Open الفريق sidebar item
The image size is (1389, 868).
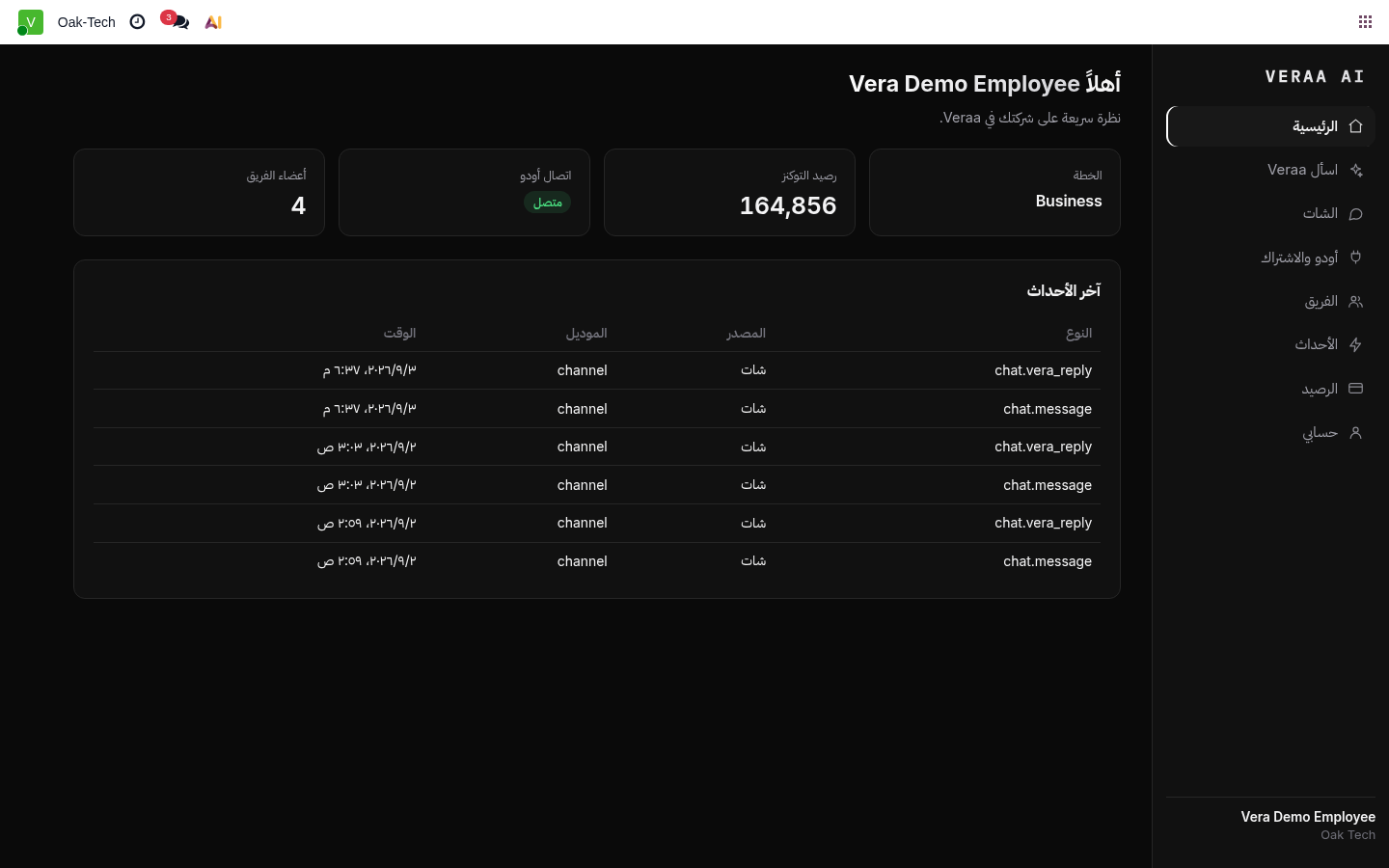pyautogui.click(x=1270, y=301)
